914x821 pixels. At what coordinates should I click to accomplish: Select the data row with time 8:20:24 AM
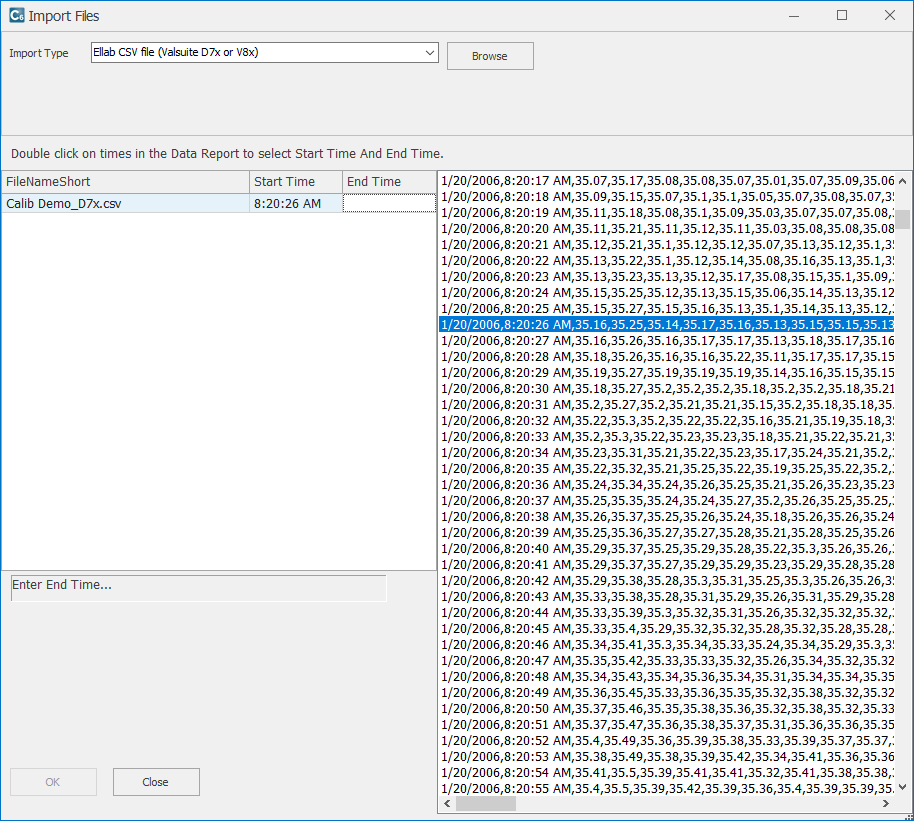click(667, 293)
